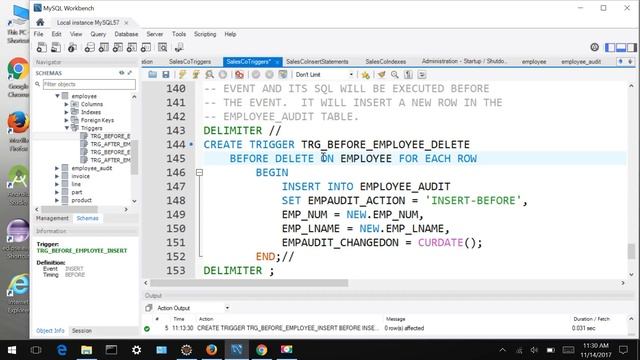Open File Explorer from the Windows taskbar
The height and width of the screenshot is (360, 640).
pyautogui.click(x=87, y=350)
